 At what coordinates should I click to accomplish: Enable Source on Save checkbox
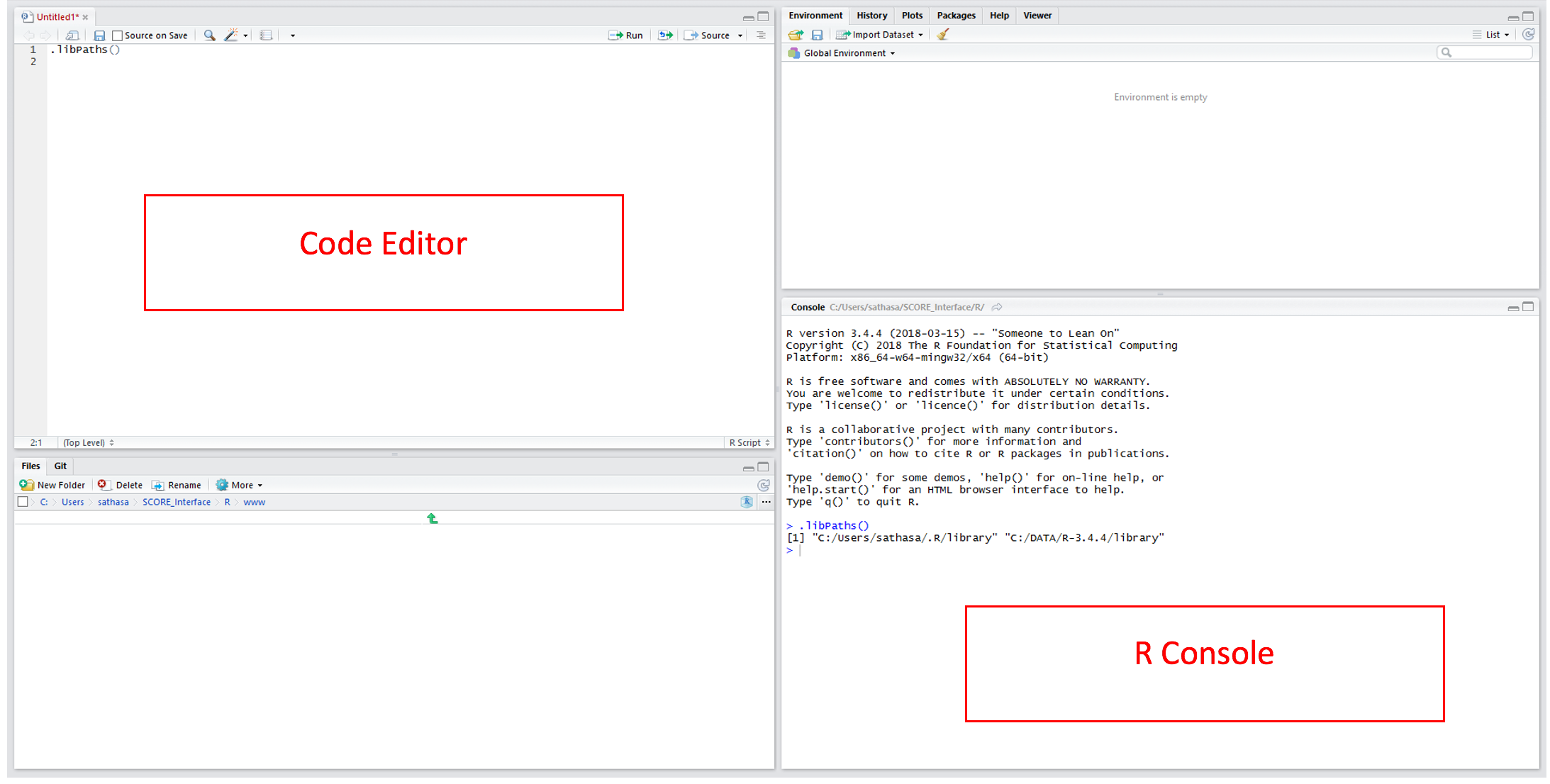118,35
